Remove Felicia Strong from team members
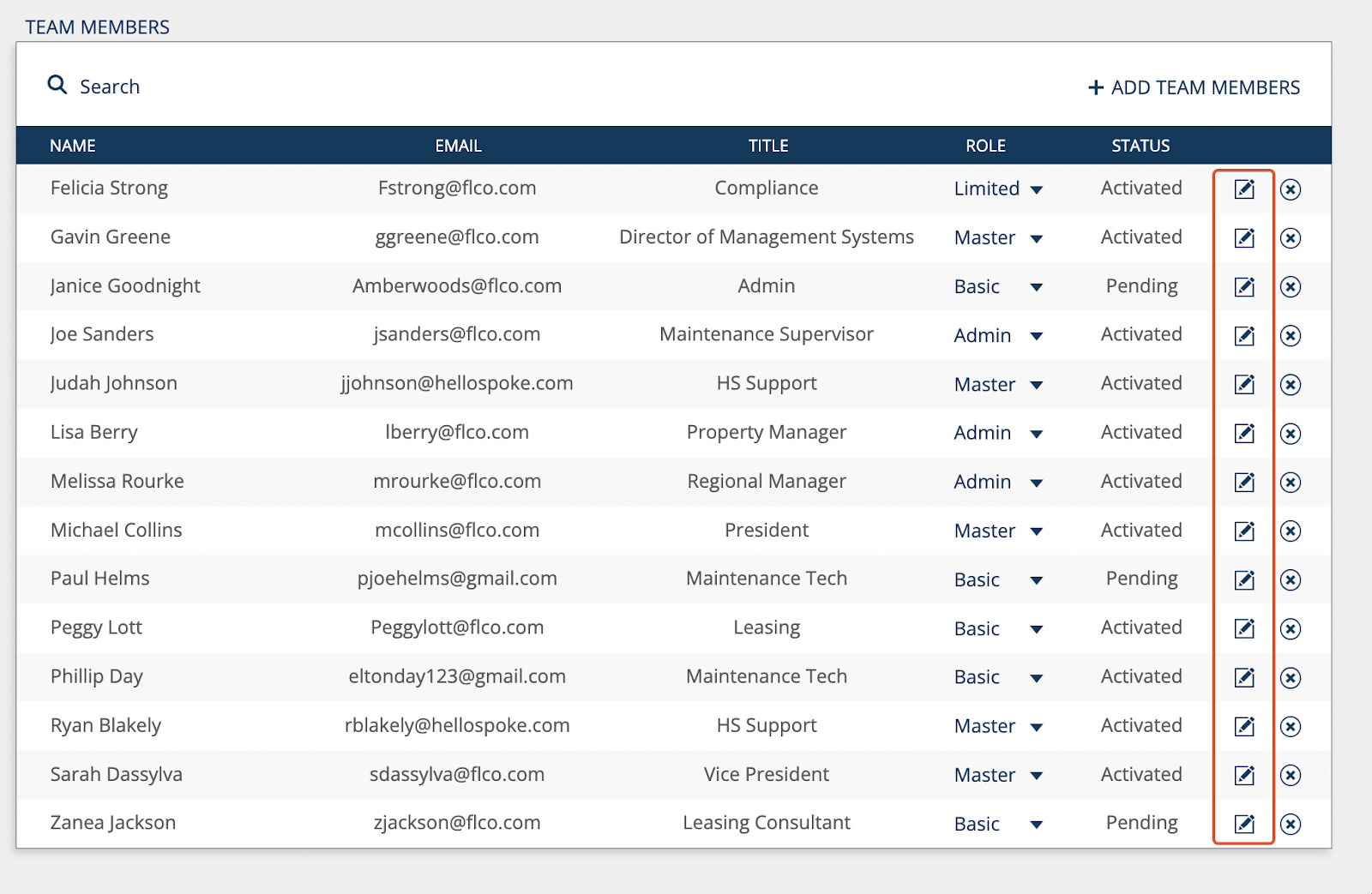1372x894 pixels. [x=1291, y=189]
